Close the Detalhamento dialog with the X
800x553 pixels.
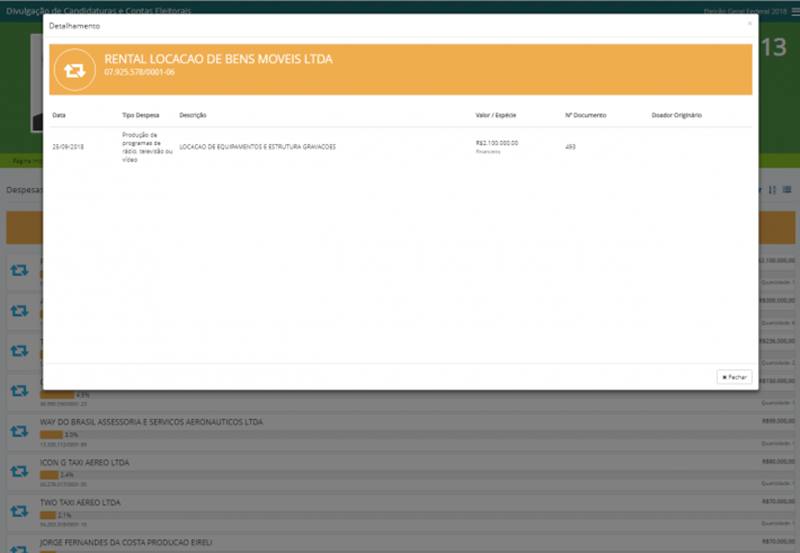pyautogui.click(x=749, y=23)
